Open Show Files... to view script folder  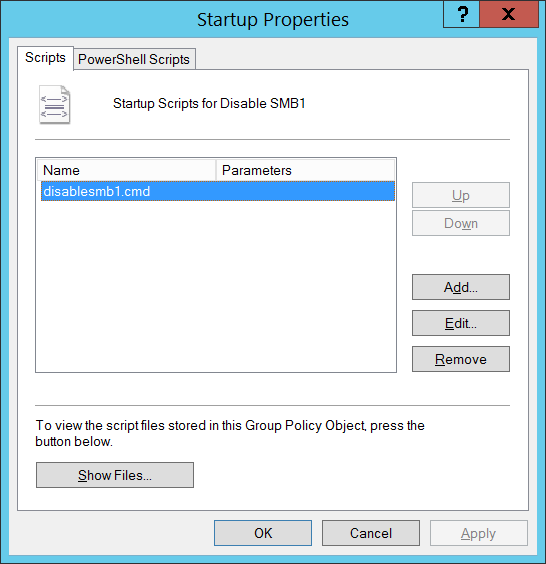pos(115,475)
